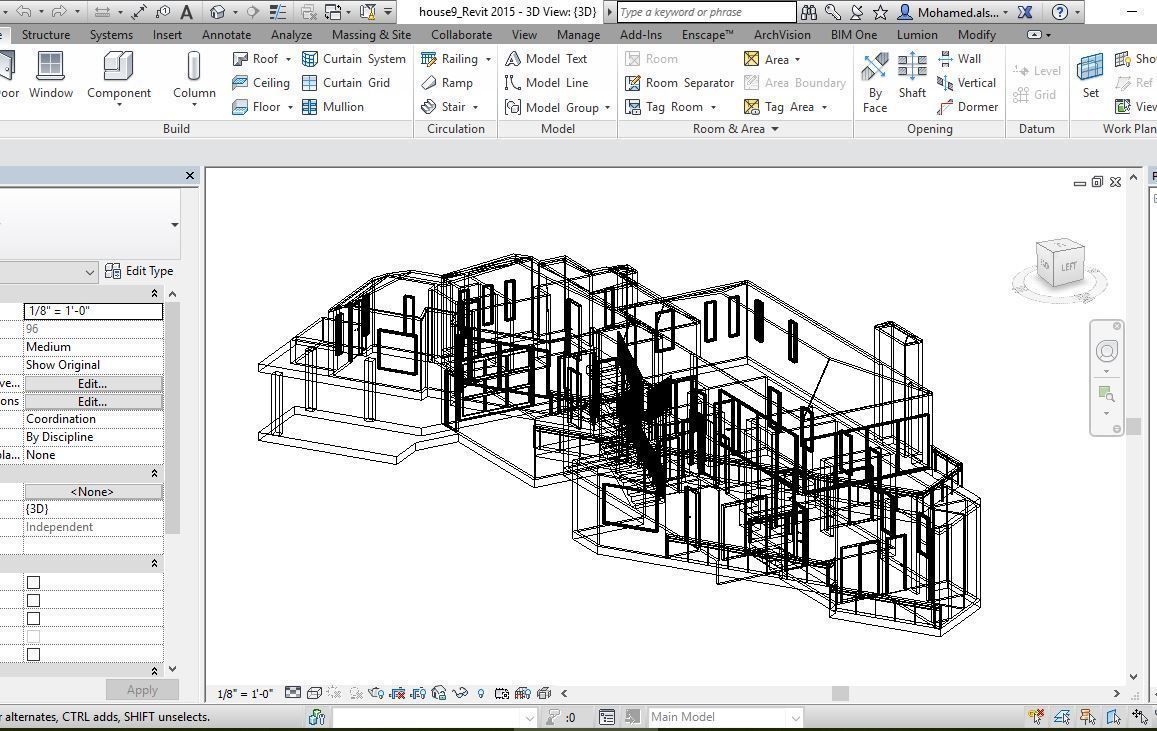This screenshot has height=731, width=1157.
Task: Open the Stair dropdown arrow
Action: 475,108
